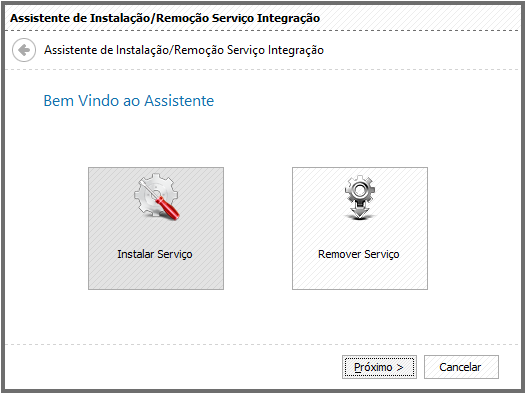The width and height of the screenshot is (526, 394).
Task: Click empty space below Instalar Serviço text
Action: pyautogui.click(x=156, y=276)
